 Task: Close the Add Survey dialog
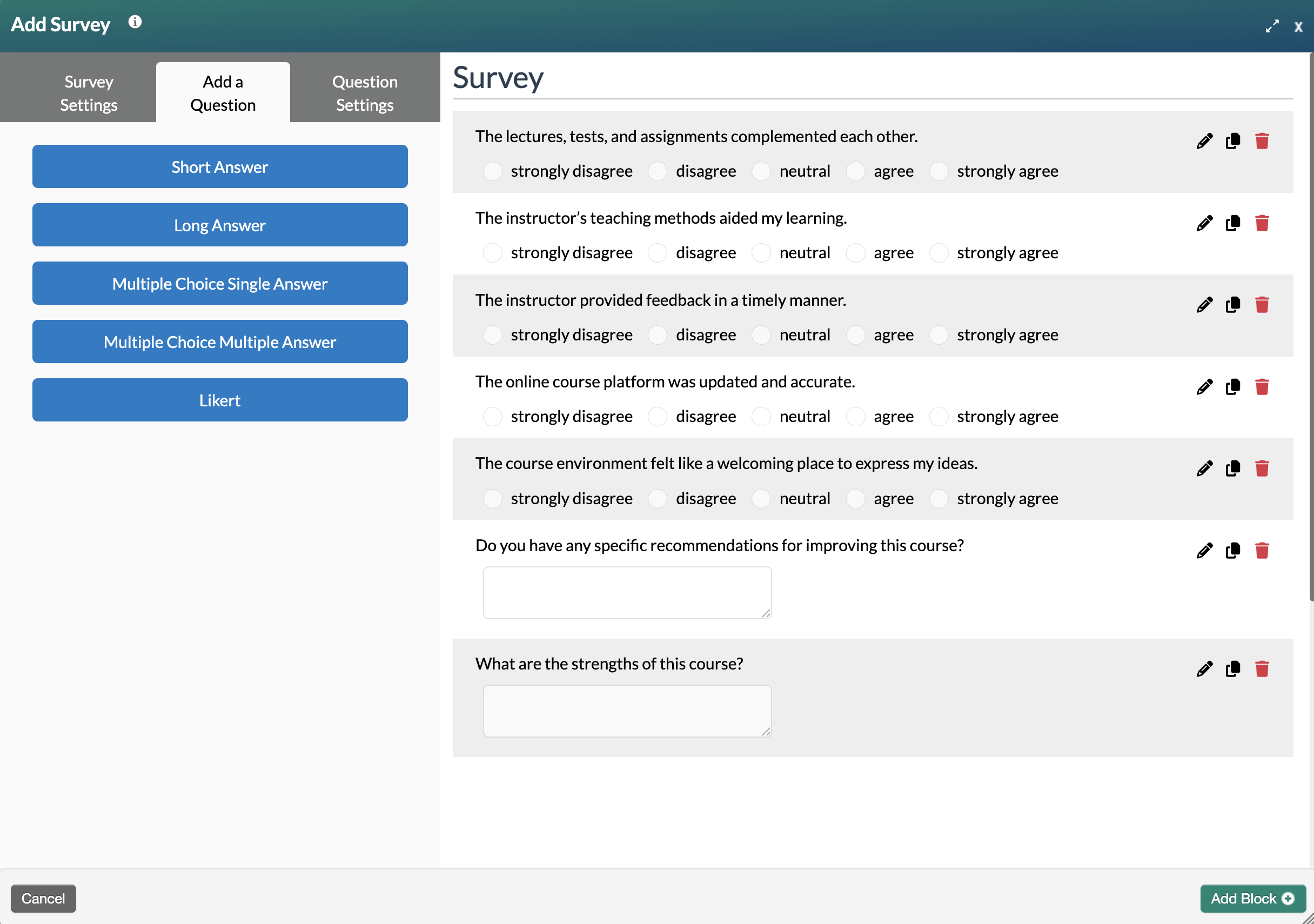(x=1298, y=26)
